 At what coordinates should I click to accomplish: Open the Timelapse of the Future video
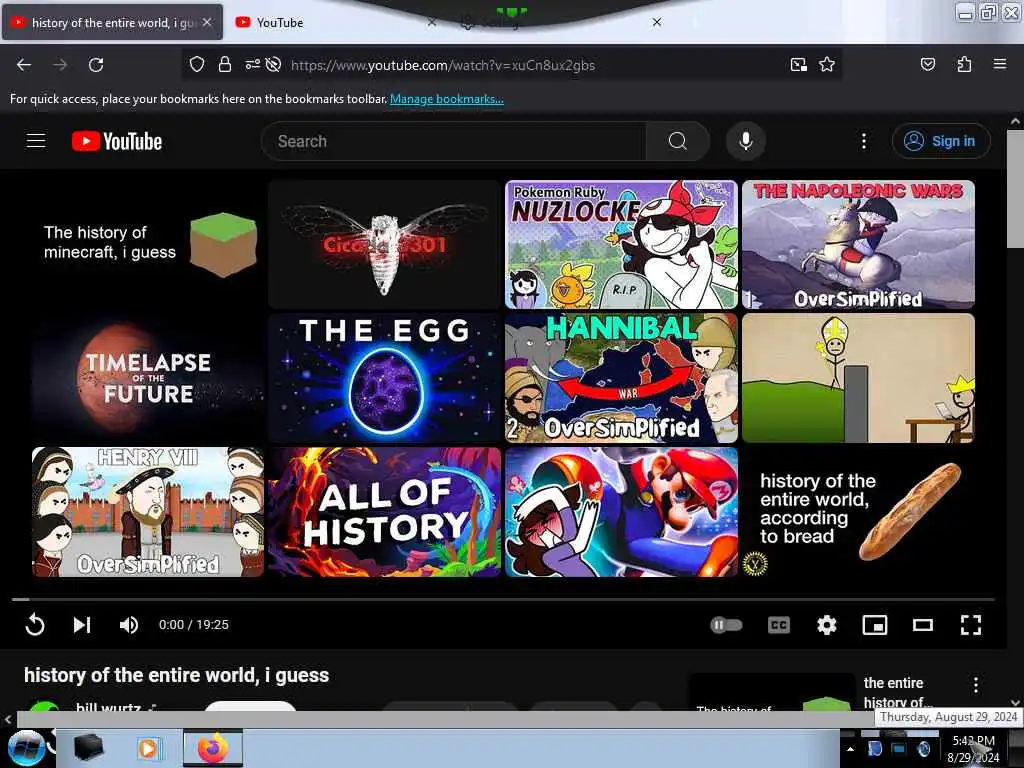coord(148,378)
